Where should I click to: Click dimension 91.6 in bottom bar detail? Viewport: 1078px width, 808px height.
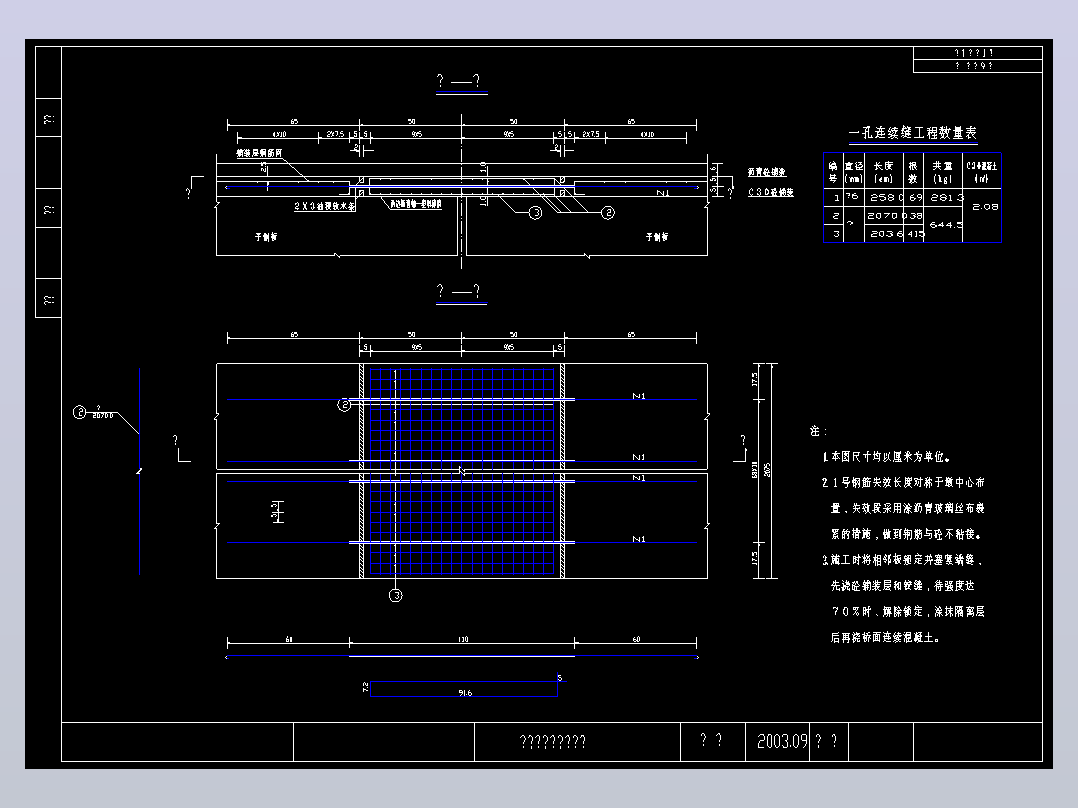[465, 692]
